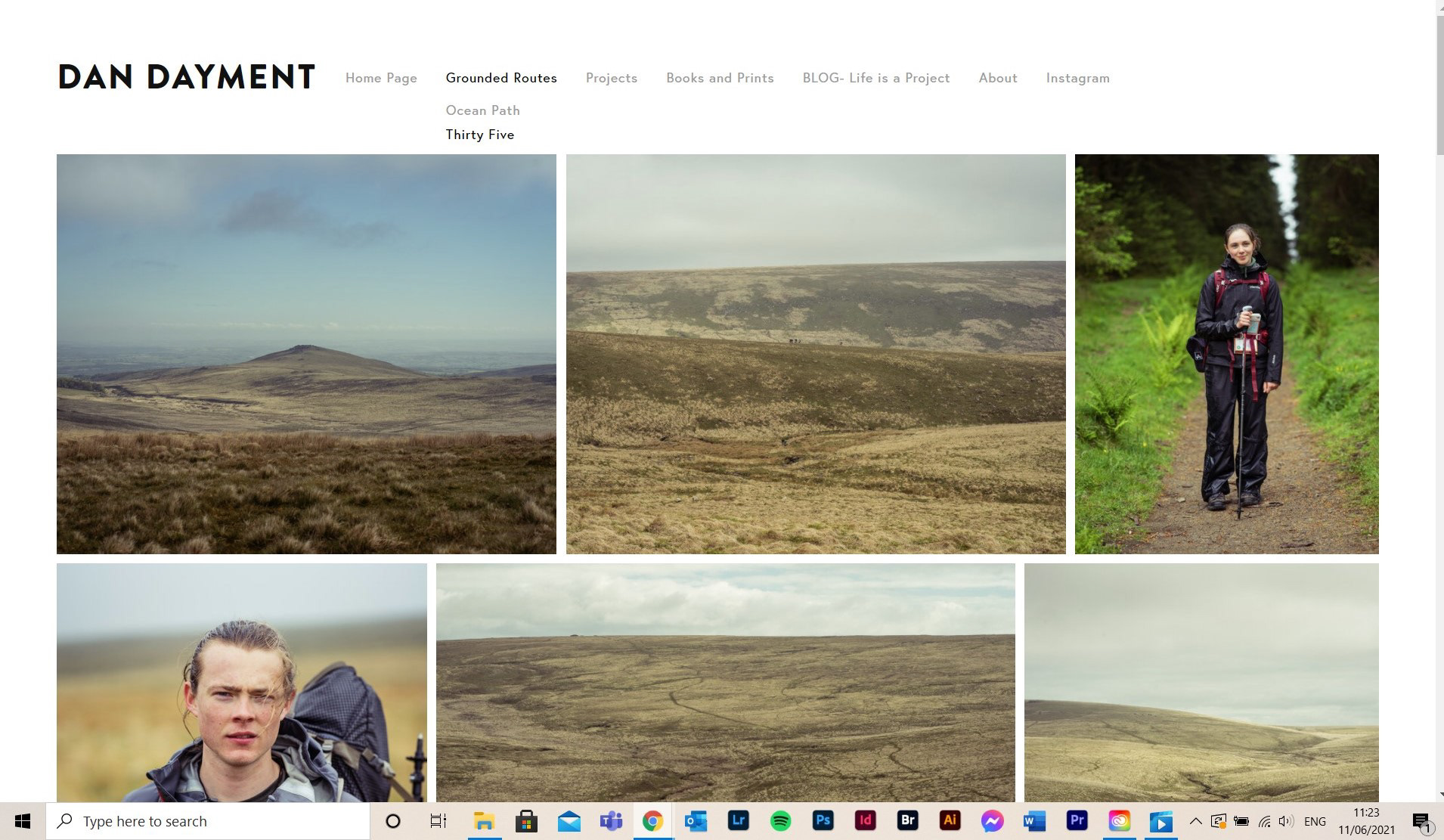Open the long-haired hiker portrait photo
Viewport: 1444px width, 840px height.
(x=241, y=683)
